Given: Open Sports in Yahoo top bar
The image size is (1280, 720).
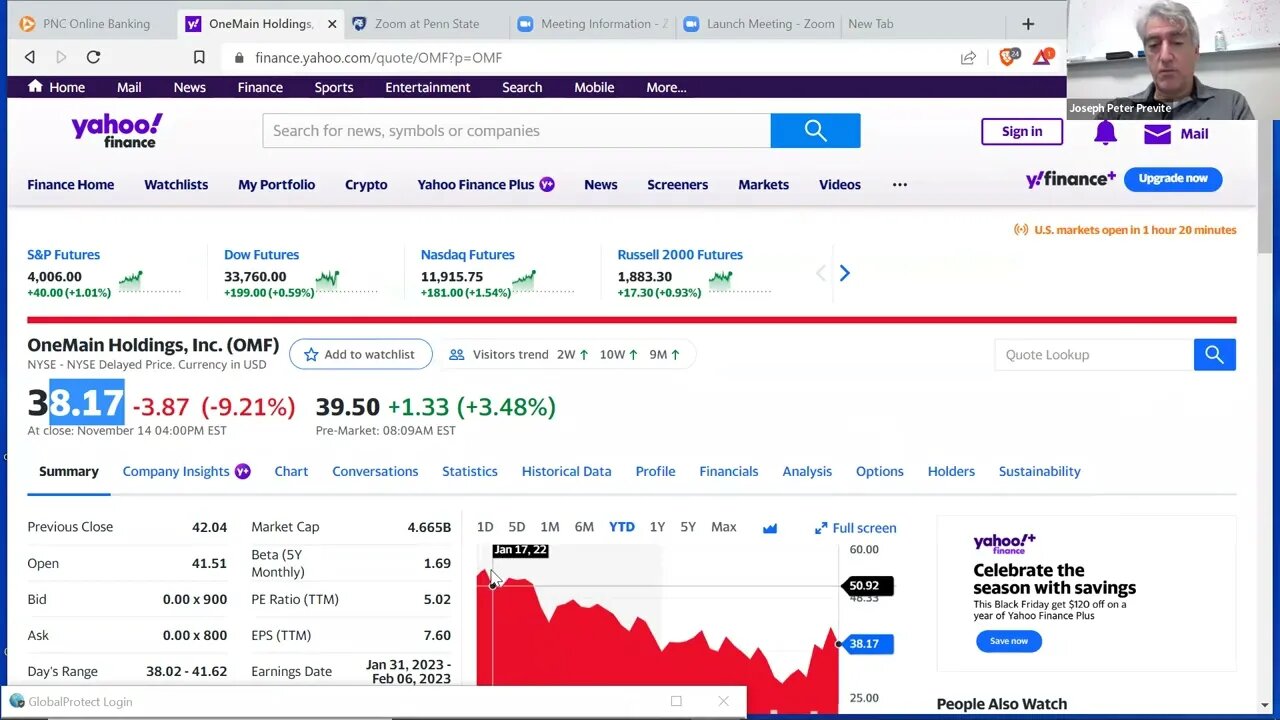Looking at the screenshot, I should (x=334, y=87).
